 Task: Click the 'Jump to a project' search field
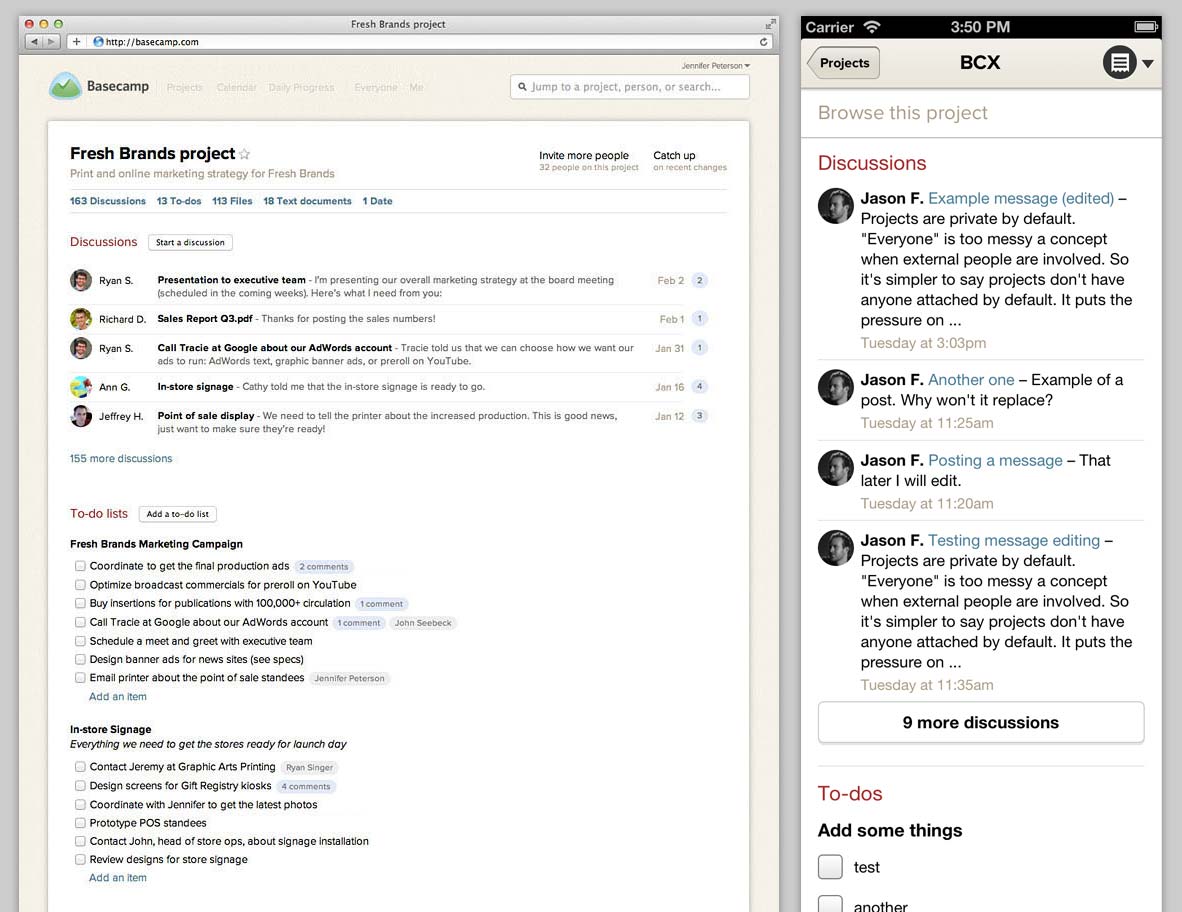coord(629,87)
